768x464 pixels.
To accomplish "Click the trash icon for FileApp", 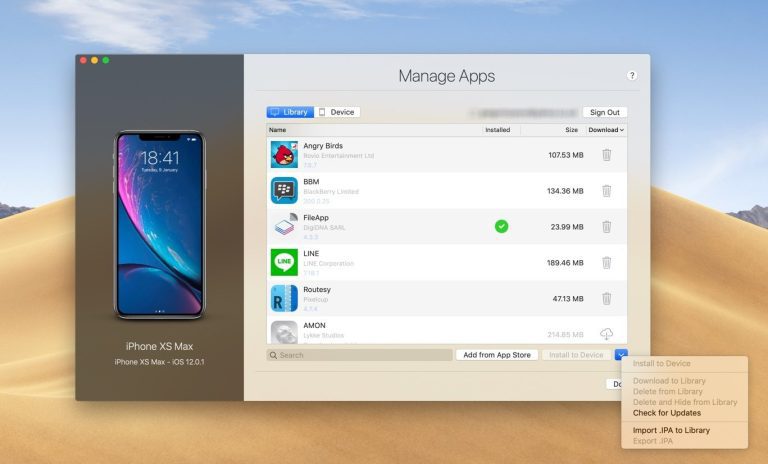I will [x=606, y=227].
